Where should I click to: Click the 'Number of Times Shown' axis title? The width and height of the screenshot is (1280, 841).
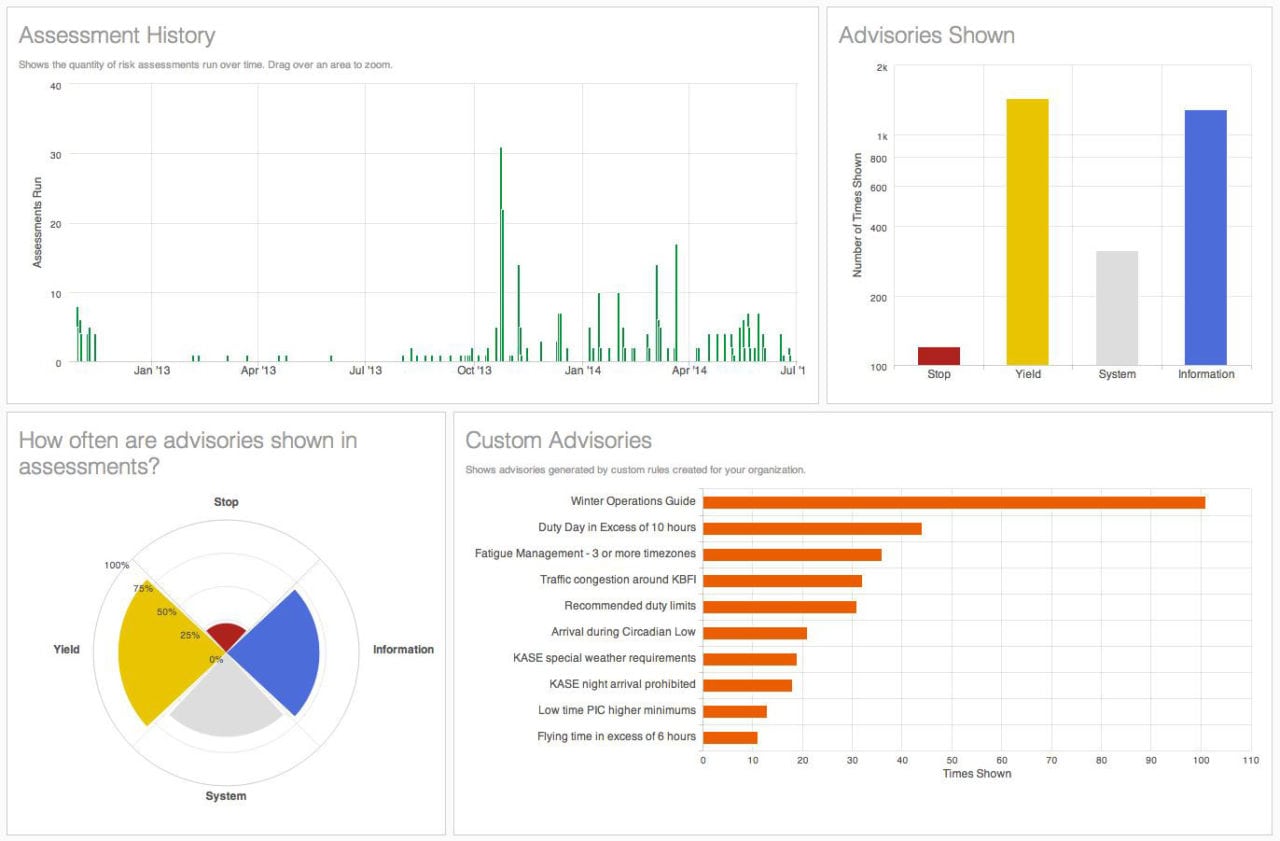click(x=858, y=215)
